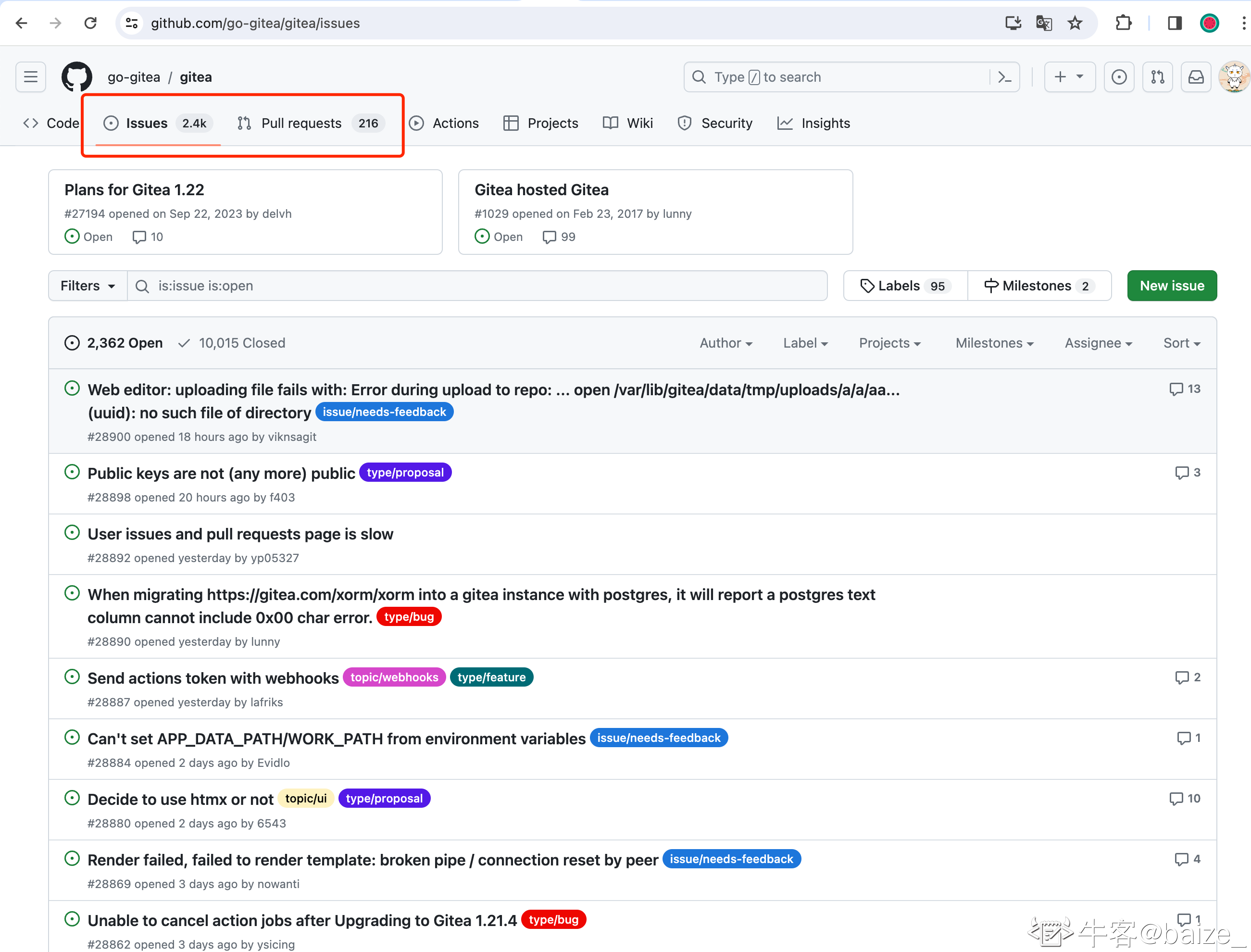Go back with the browser back arrow

22,23
